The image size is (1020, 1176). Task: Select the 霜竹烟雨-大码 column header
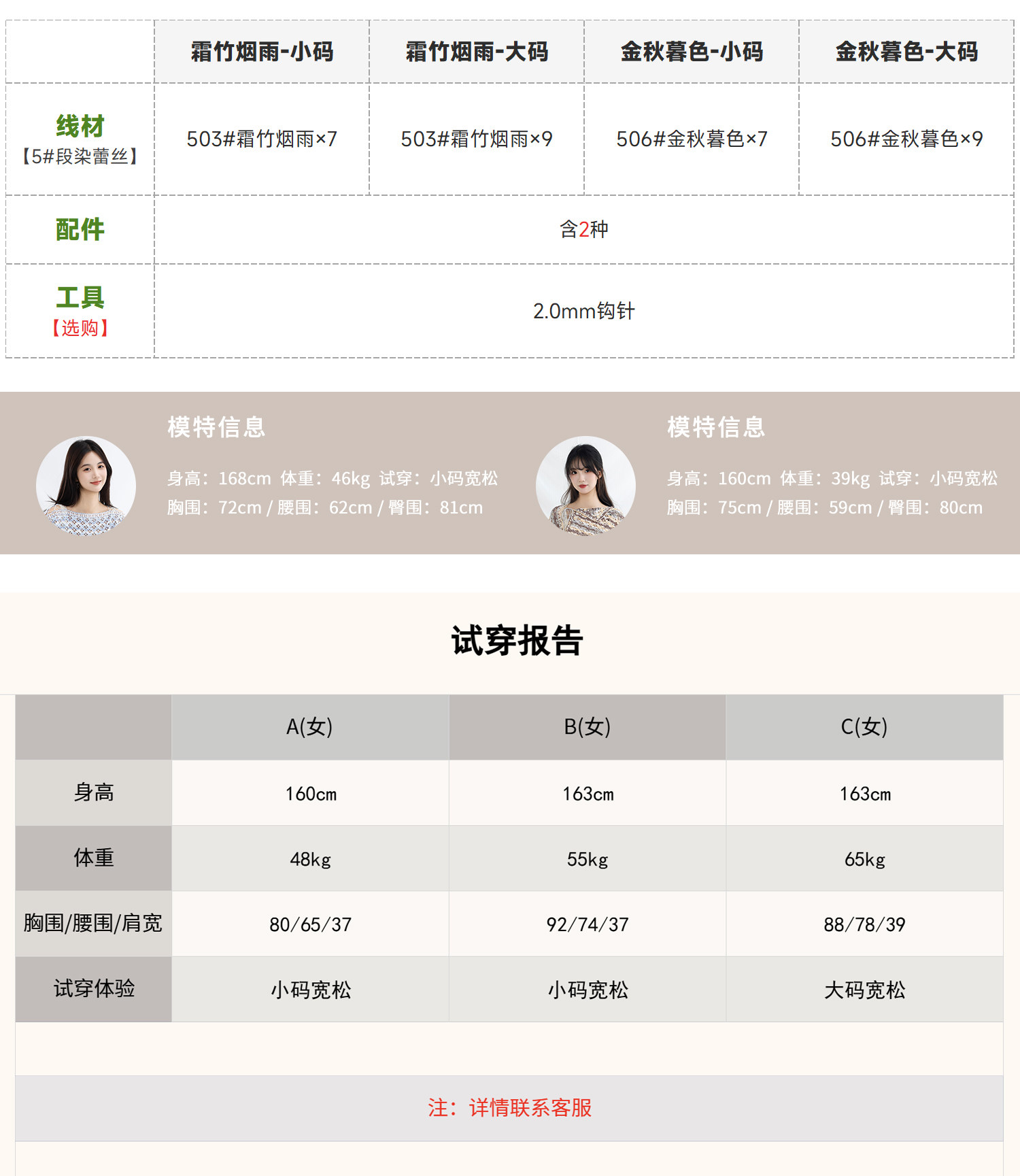coord(477,52)
